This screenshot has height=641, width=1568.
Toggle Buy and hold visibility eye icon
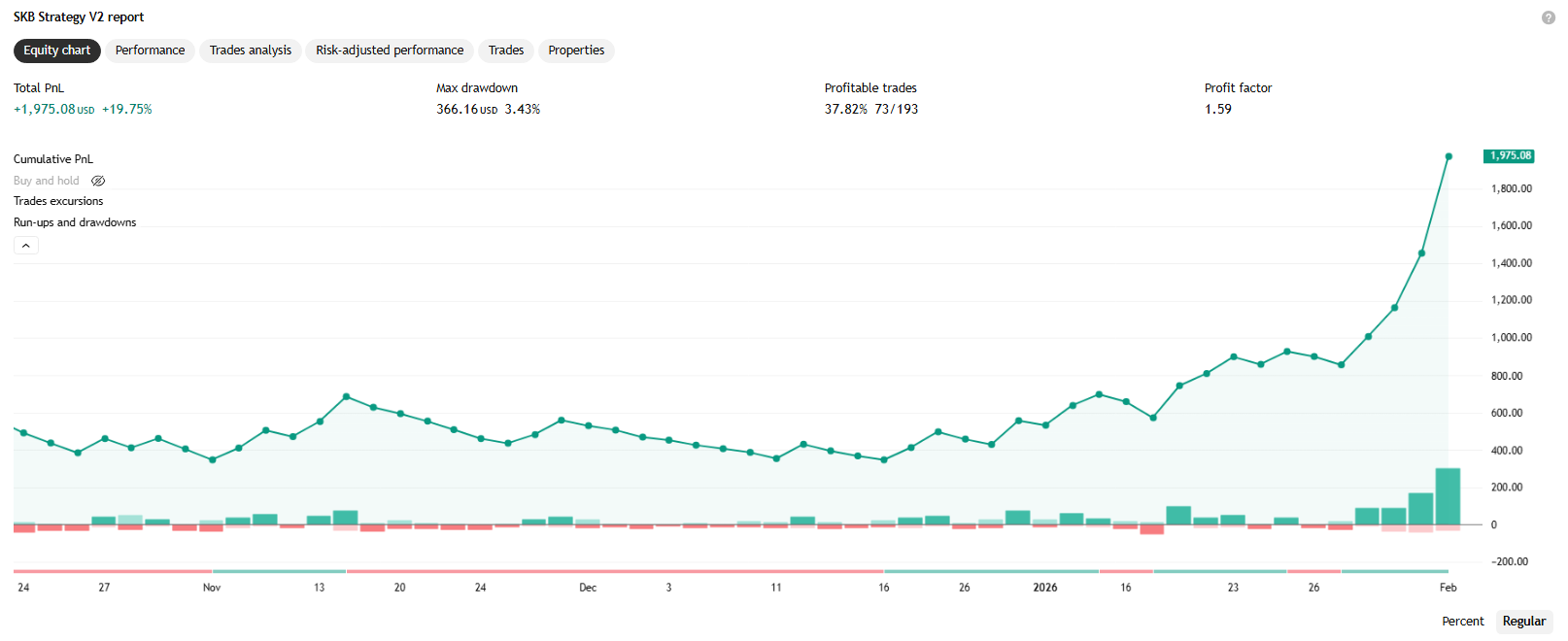click(x=98, y=181)
